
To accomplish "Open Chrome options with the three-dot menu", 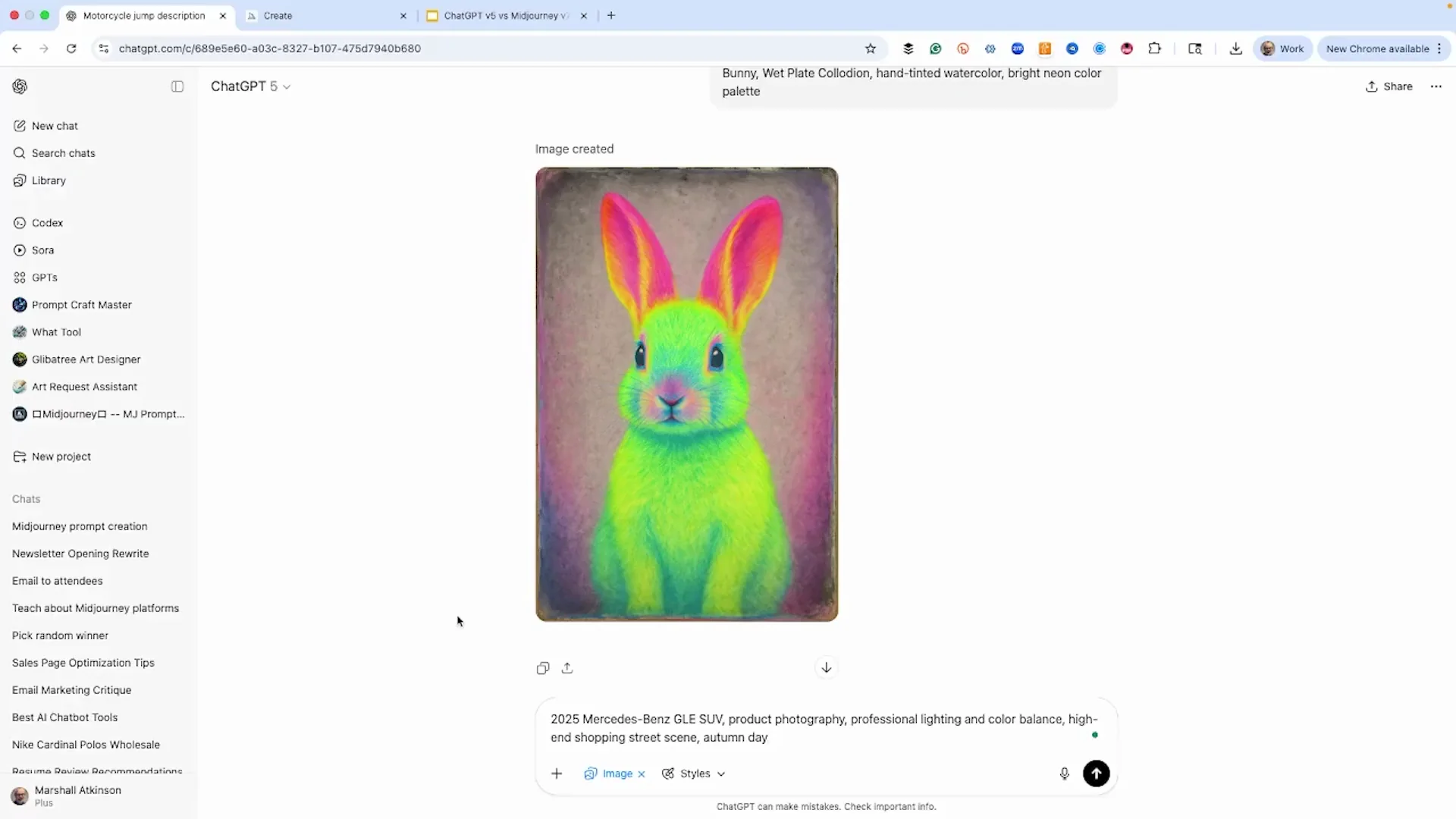I will [1440, 48].
